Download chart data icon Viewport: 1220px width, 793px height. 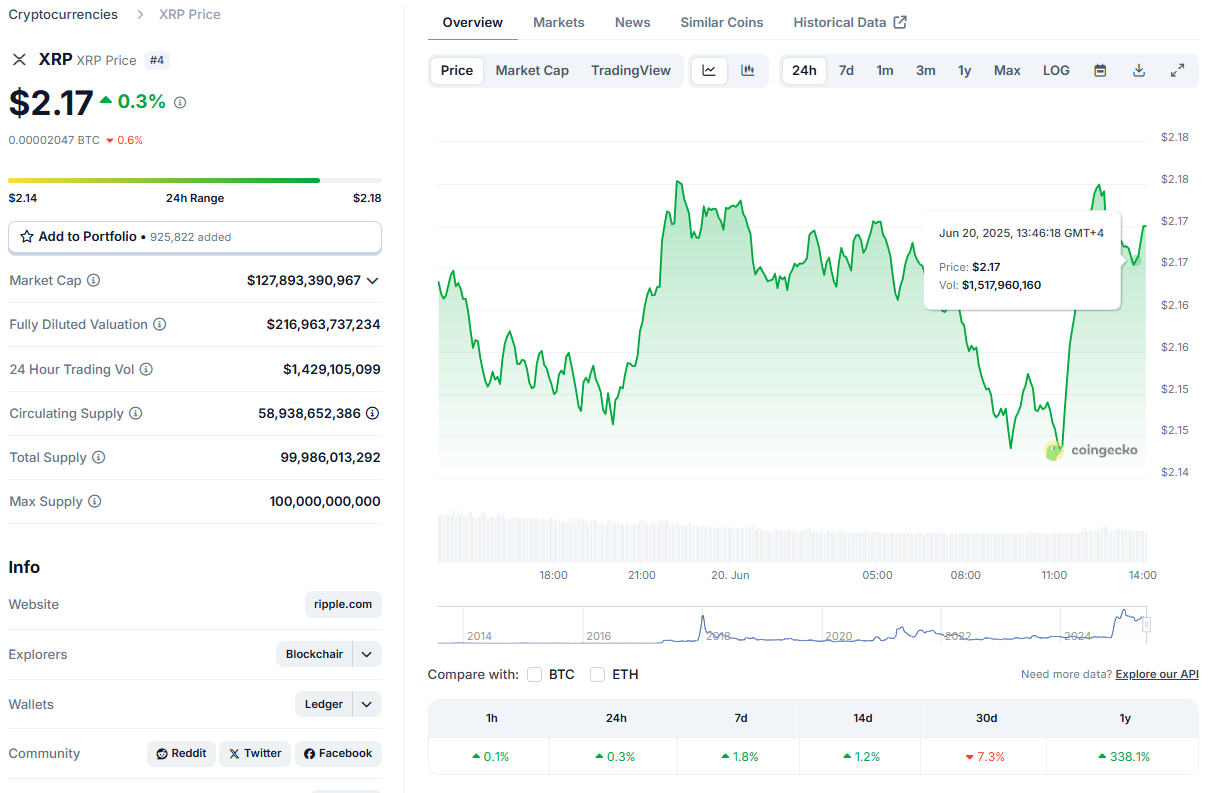coord(1139,70)
